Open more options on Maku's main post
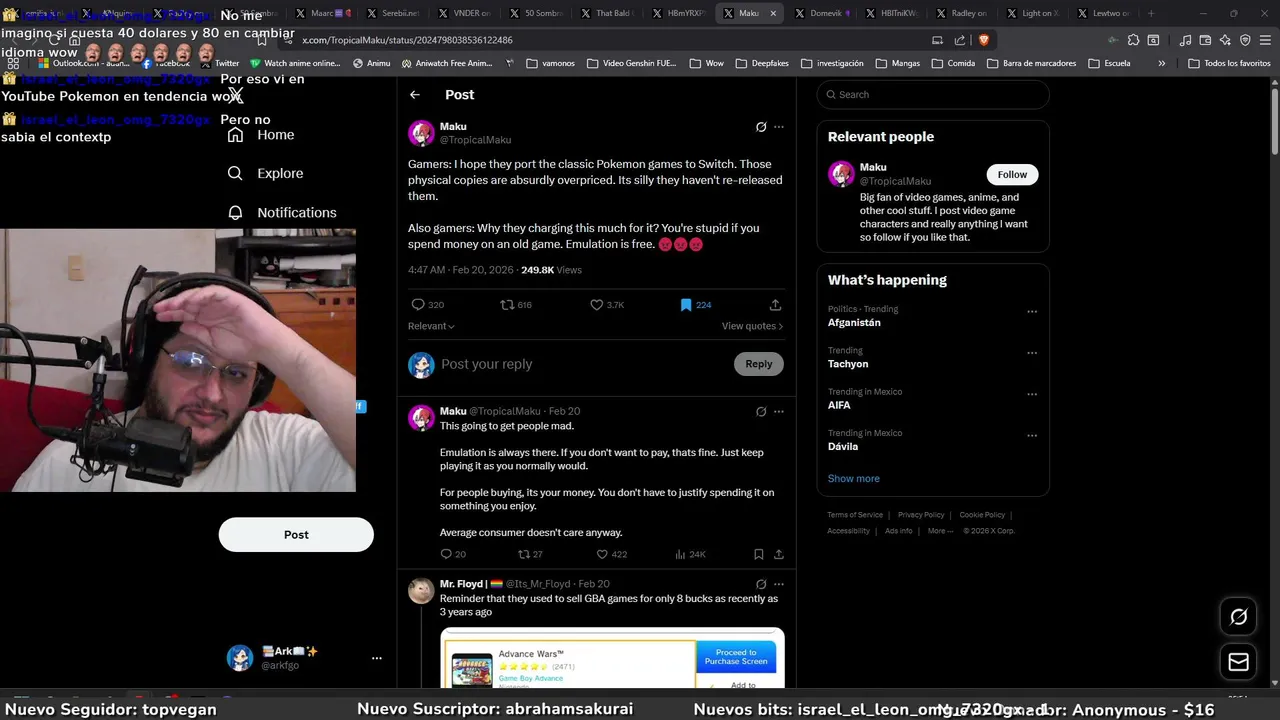The height and width of the screenshot is (720, 1280). point(779,127)
